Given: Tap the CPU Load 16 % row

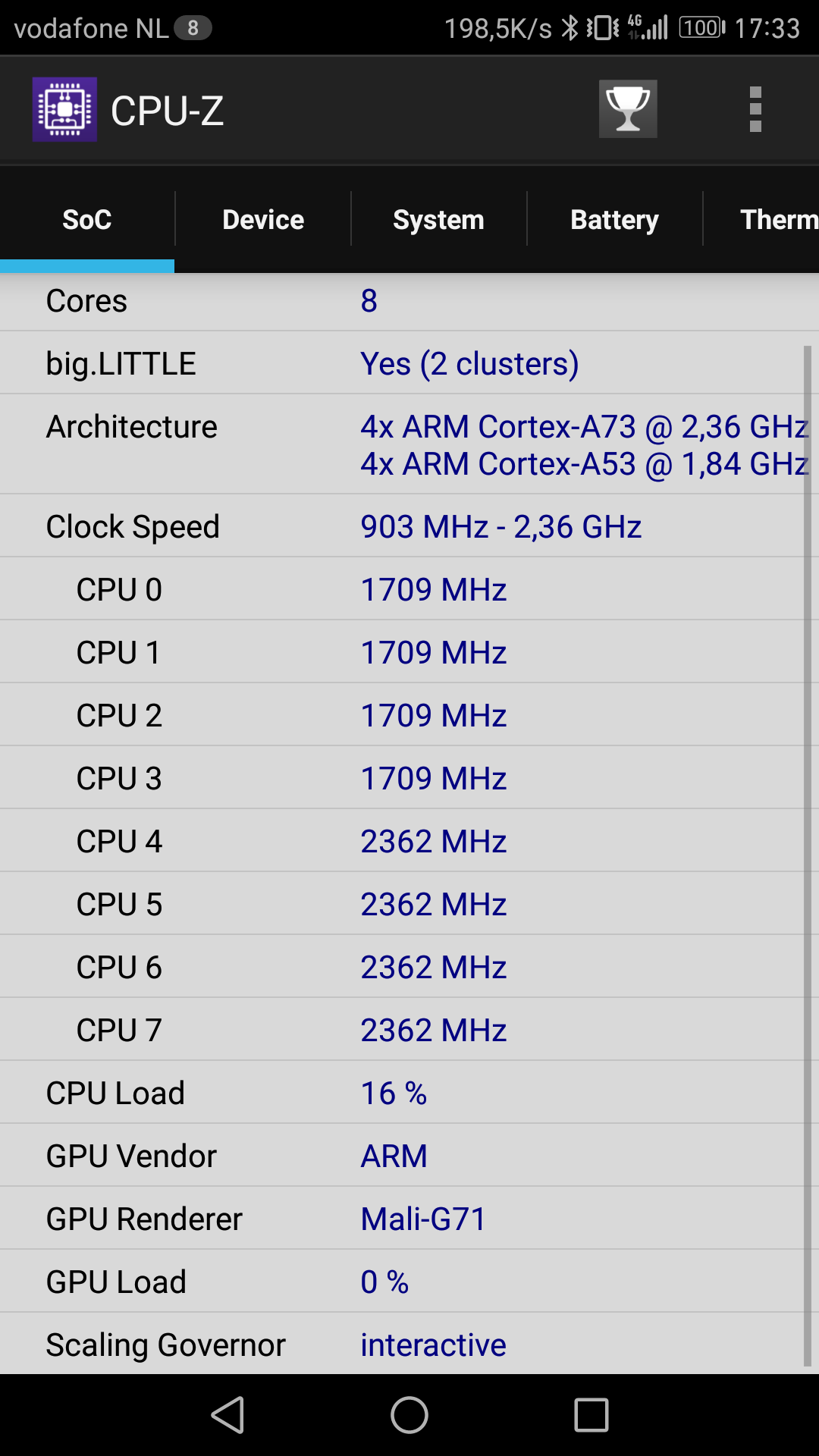Looking at the screenshot, I should [x=402, y=1093].
